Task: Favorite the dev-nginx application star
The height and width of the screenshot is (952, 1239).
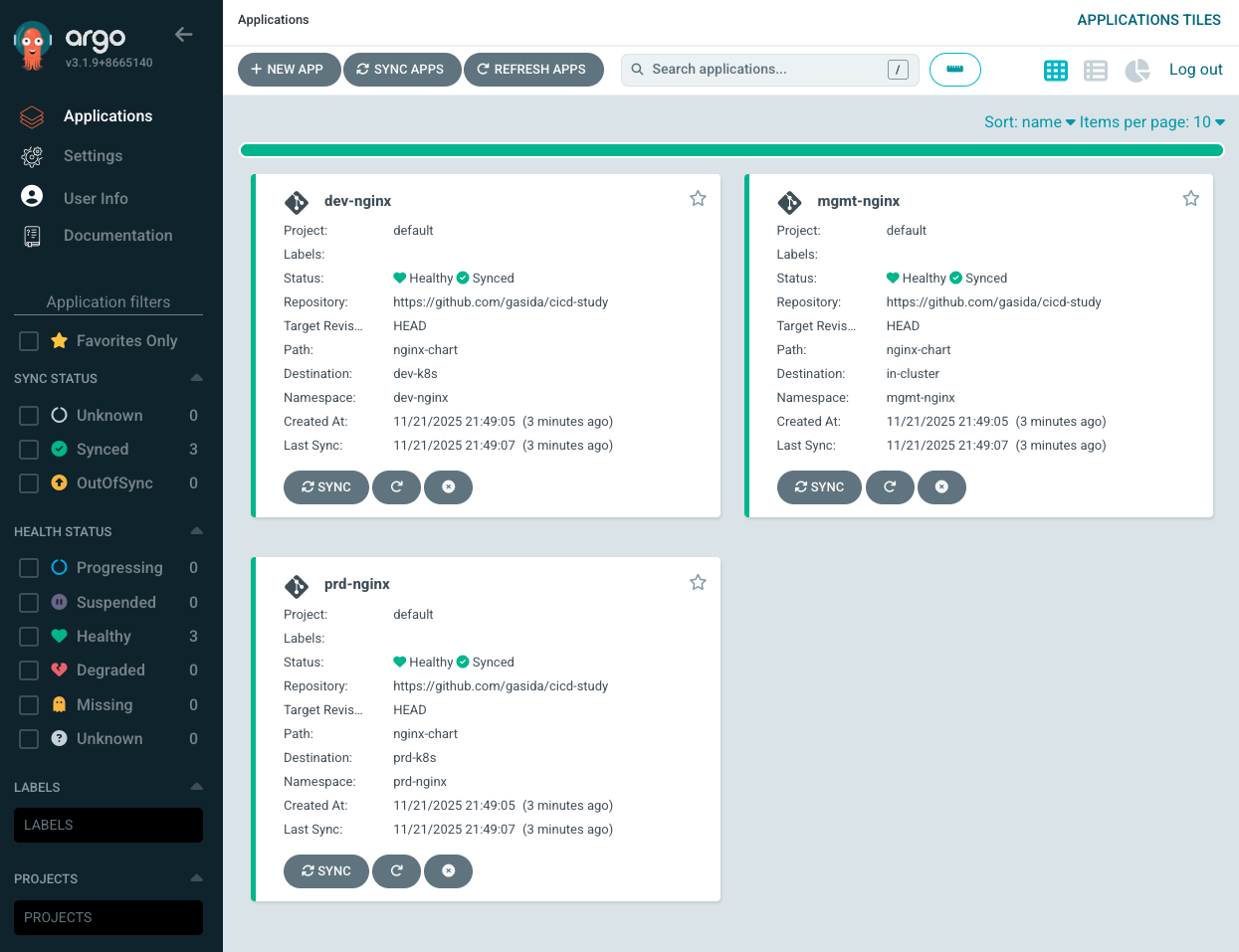Action: tap(698, 198)
